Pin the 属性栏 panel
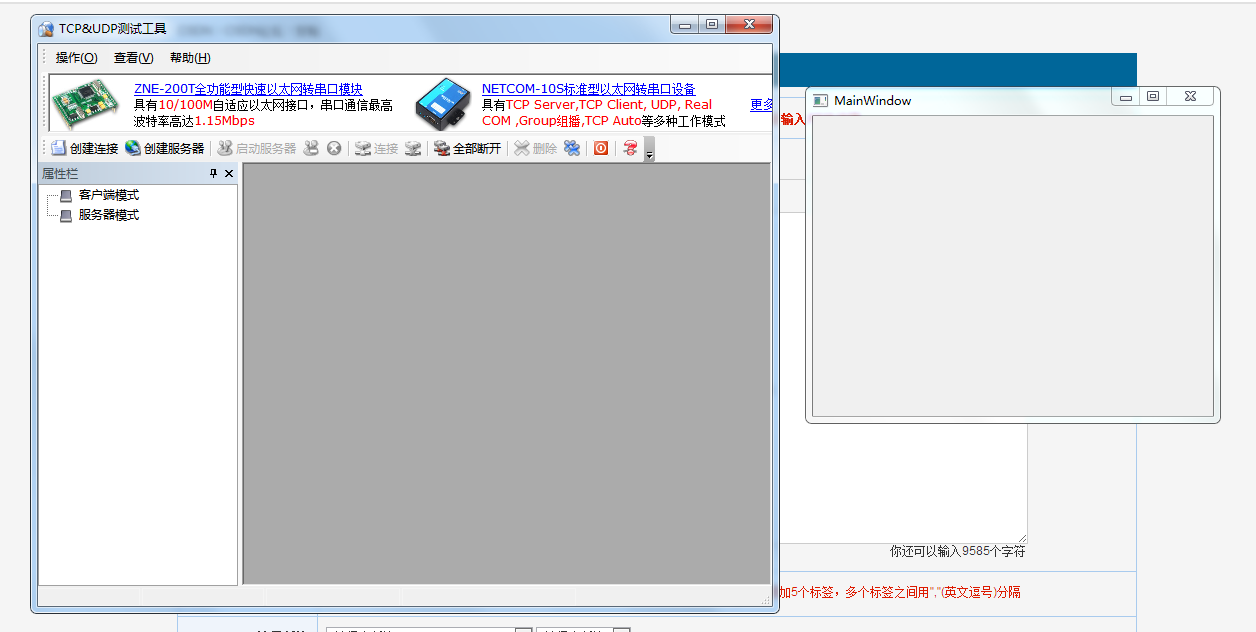 pos(213,174)
